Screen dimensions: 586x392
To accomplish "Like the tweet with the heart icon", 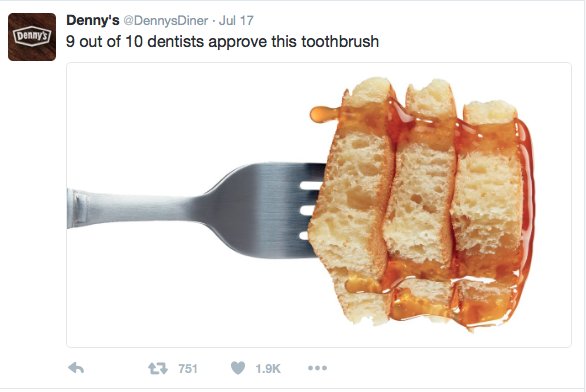I will 238,368.
